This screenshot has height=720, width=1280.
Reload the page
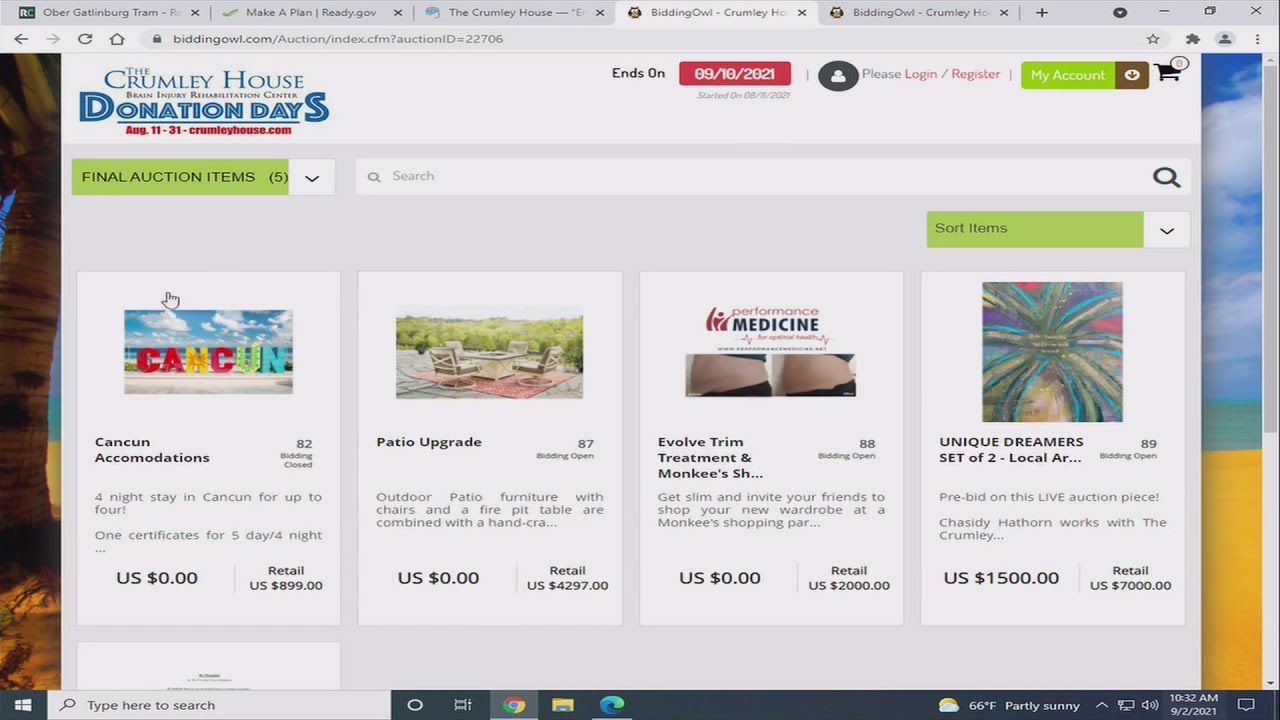click(85, 39)
